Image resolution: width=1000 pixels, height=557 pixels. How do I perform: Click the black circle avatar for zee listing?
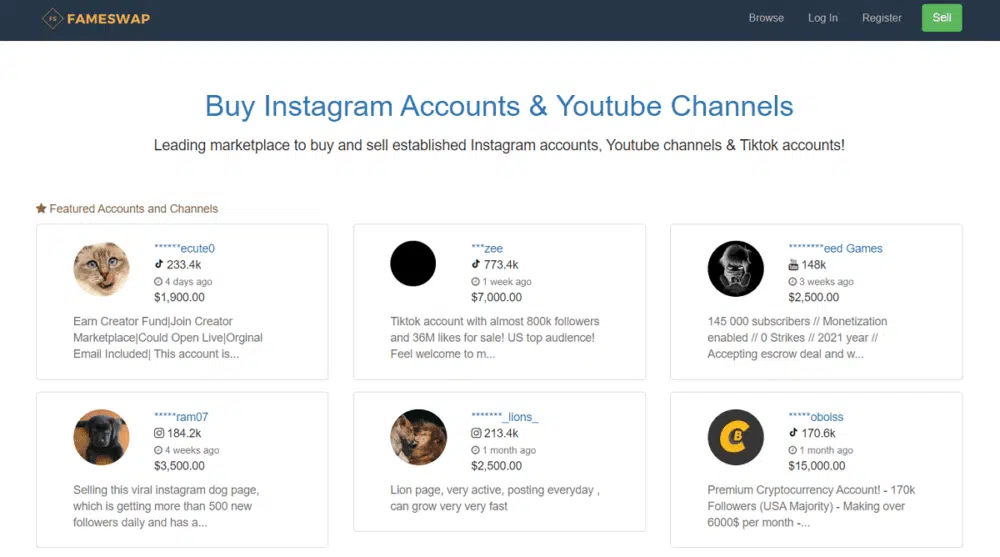413,264
